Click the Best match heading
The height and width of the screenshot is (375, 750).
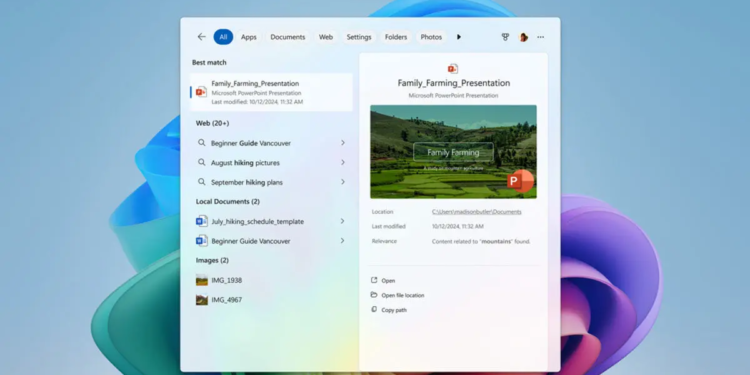coord(209,63)
